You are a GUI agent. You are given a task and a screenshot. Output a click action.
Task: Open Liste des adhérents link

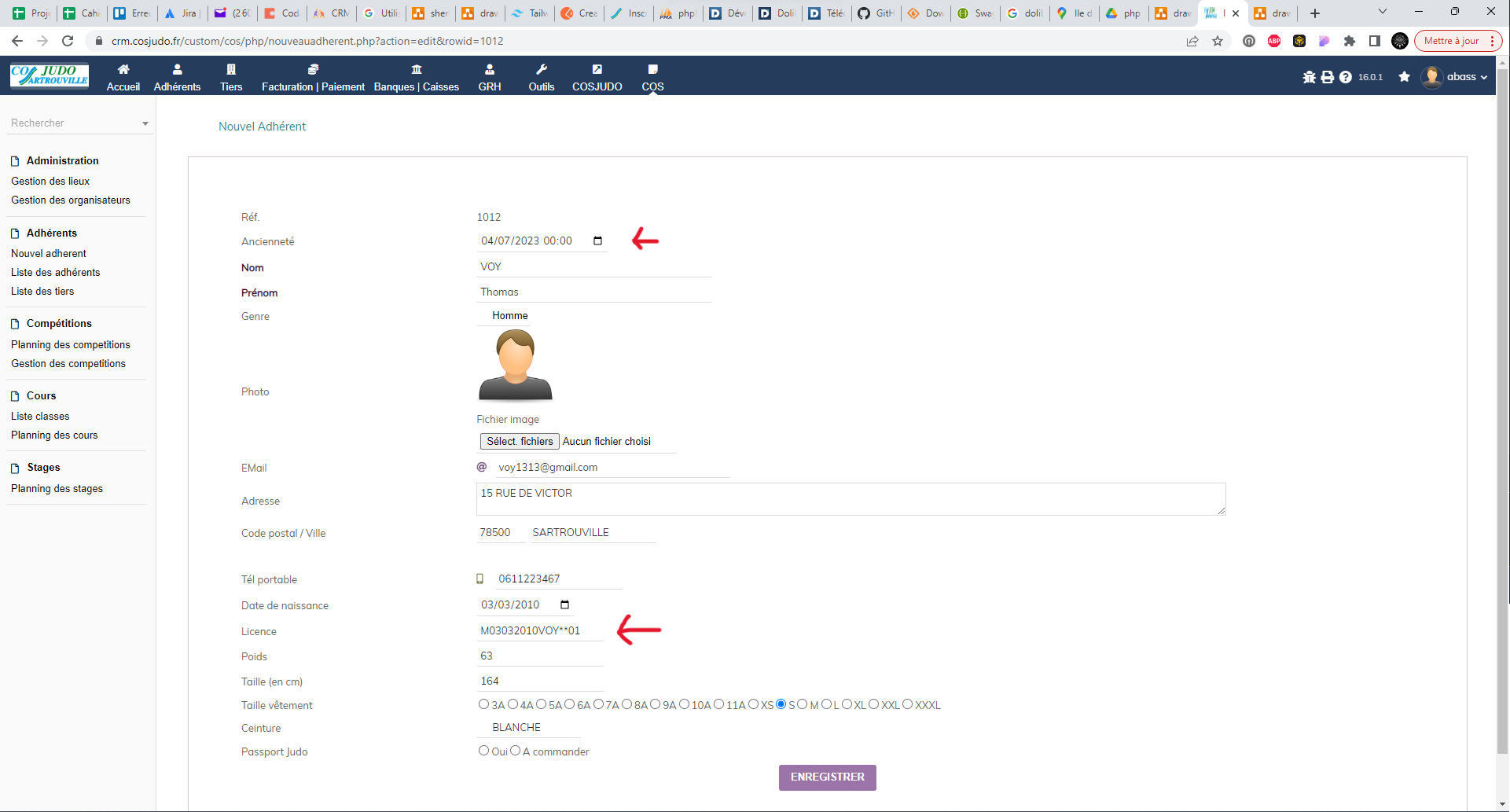pos(56,272)
